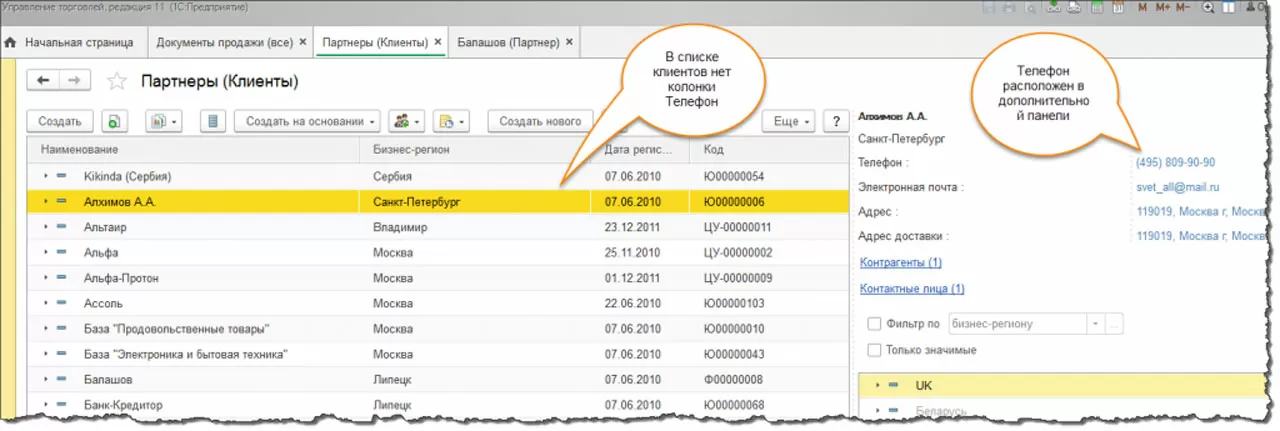Screen dimensions: 1280x431
Task: Select the Банк-Кредитор row
Action: click(x=438, y=405)
